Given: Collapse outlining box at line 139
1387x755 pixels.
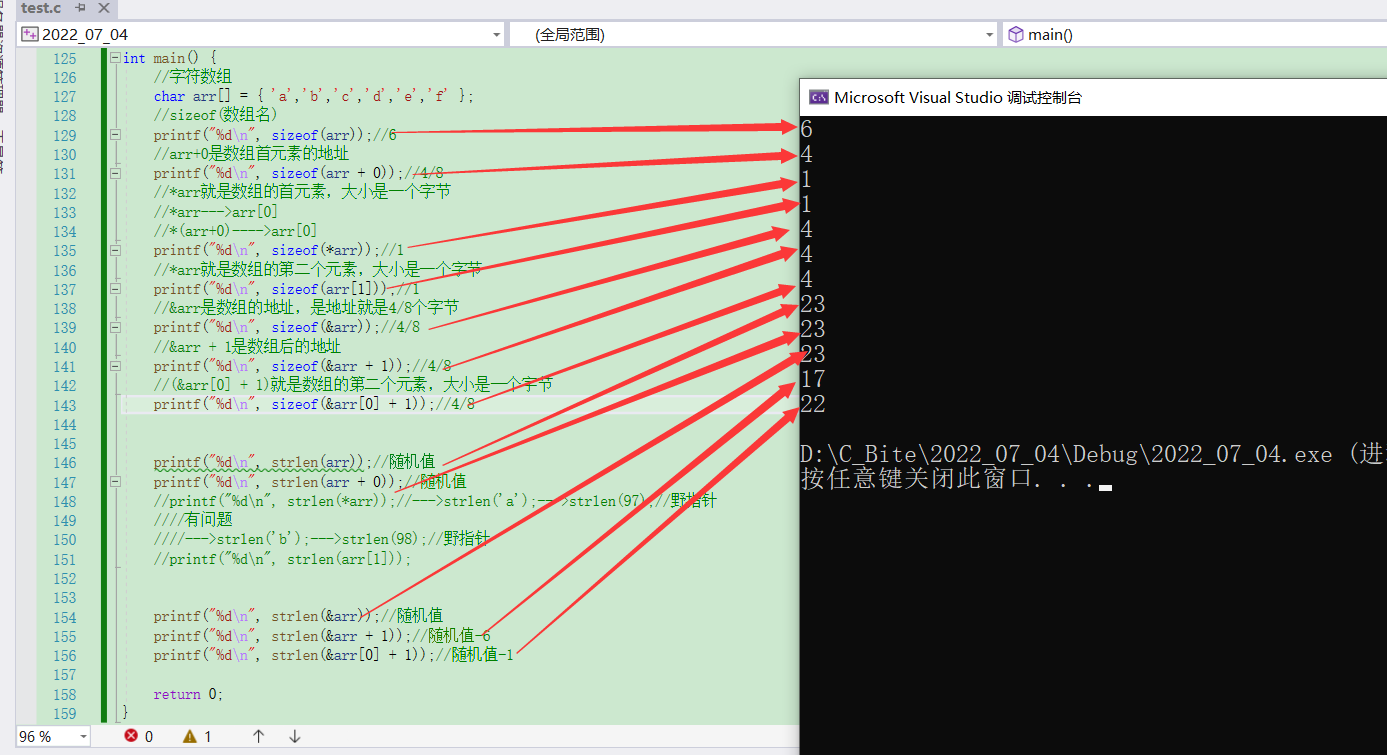Looking at the screenshot, I should coord(115,328).
